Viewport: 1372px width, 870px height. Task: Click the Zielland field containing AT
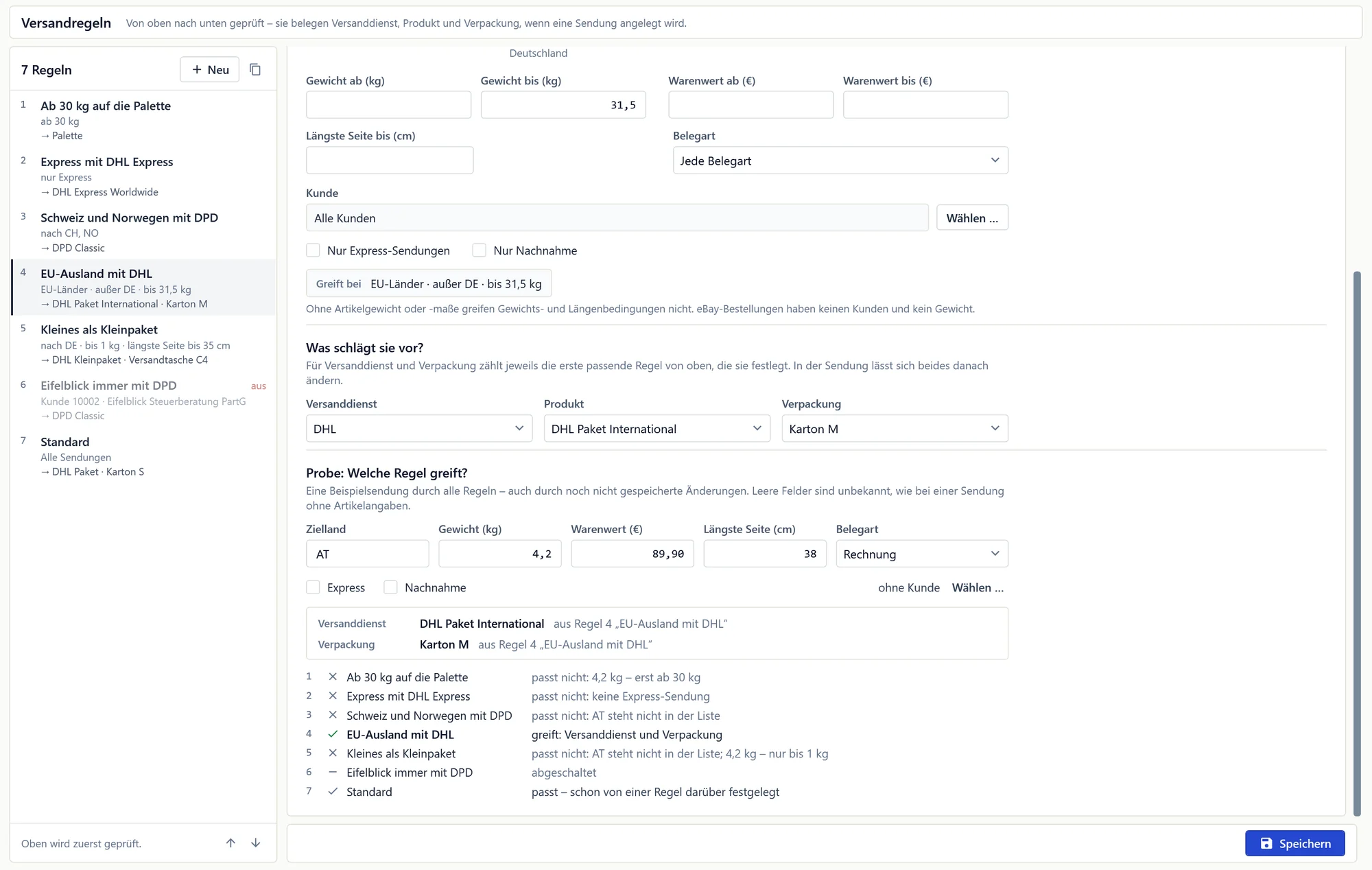click(x=367, y=554)
